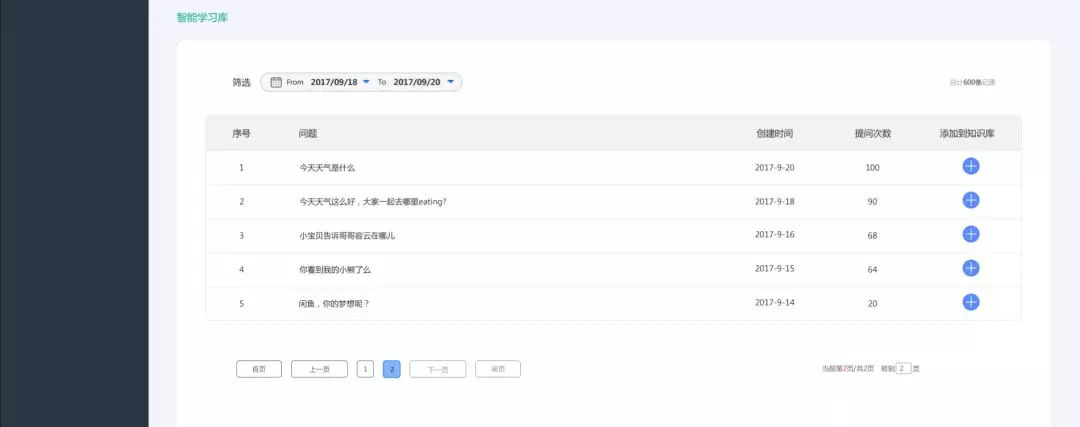Add question 1 '今天天气是什么' to knowledge base
1080x427 pixels.
[x=970, y=166]
